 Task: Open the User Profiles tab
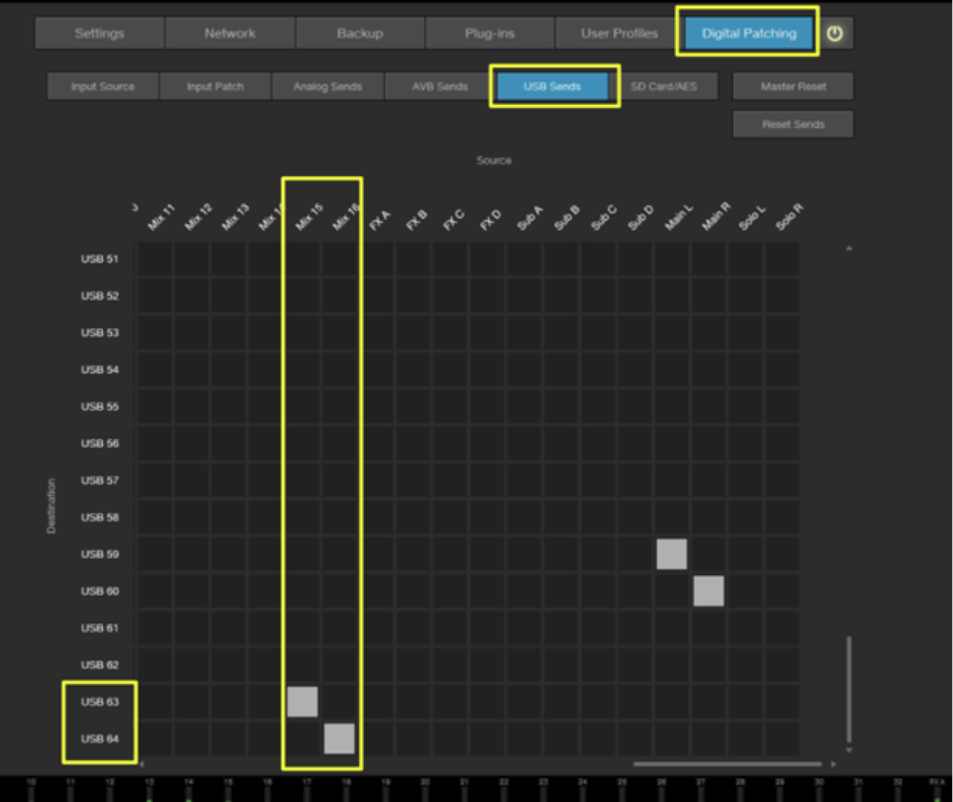click(619, 33)
